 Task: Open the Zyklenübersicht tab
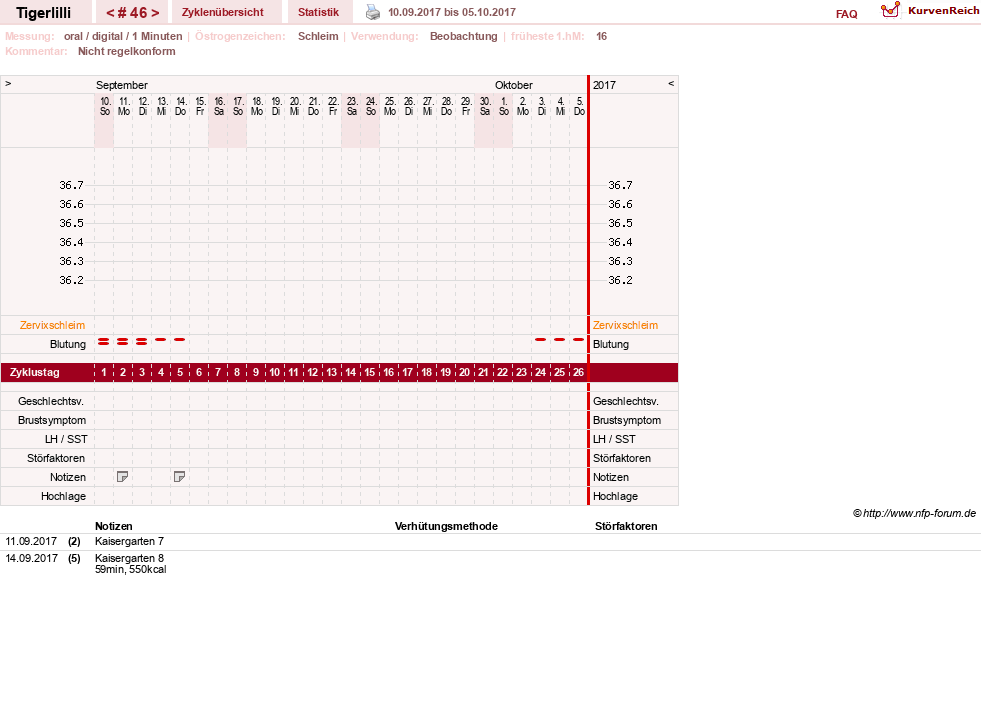click(223, 12)
